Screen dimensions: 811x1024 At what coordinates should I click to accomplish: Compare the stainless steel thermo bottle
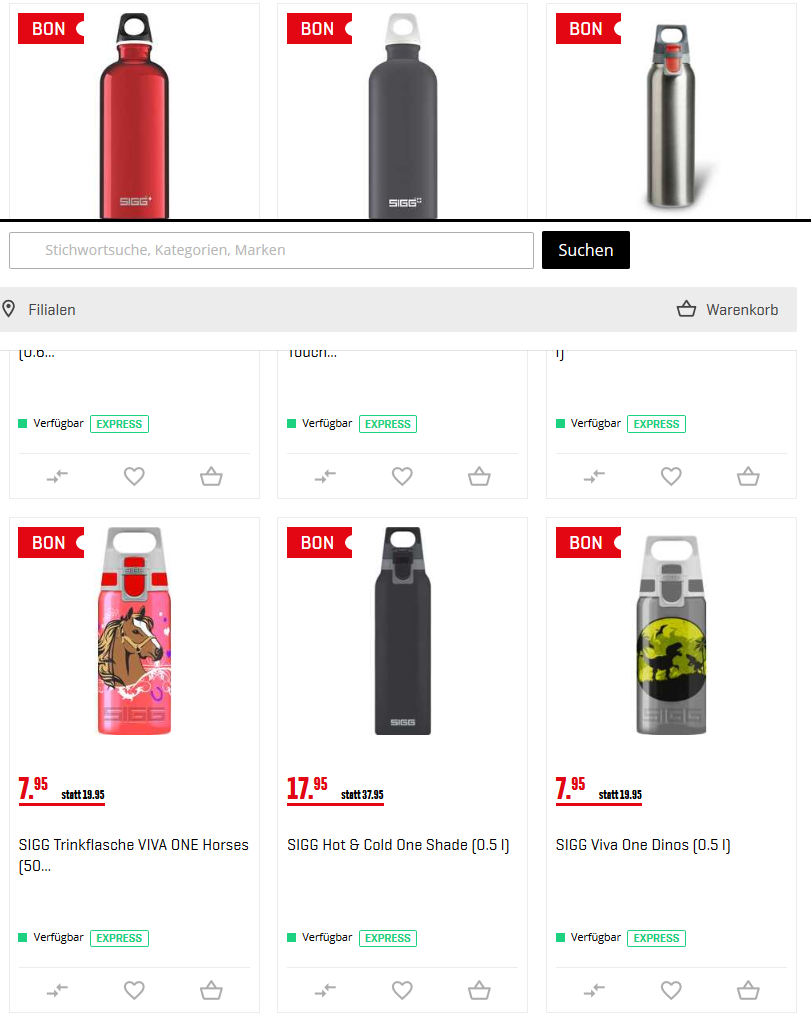pyautogui.click(x=594, y=477)
